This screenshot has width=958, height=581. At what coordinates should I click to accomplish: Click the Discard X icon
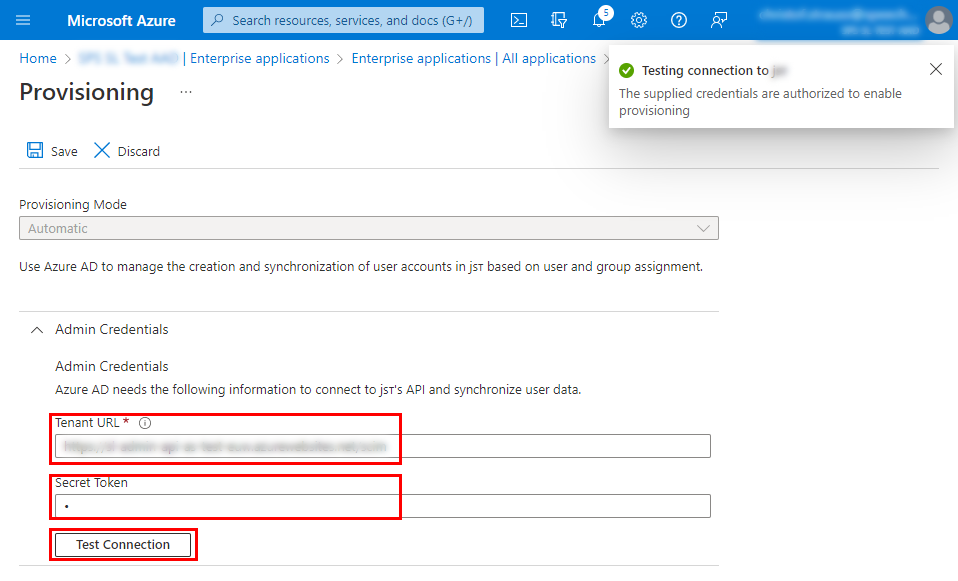point(101,150)
